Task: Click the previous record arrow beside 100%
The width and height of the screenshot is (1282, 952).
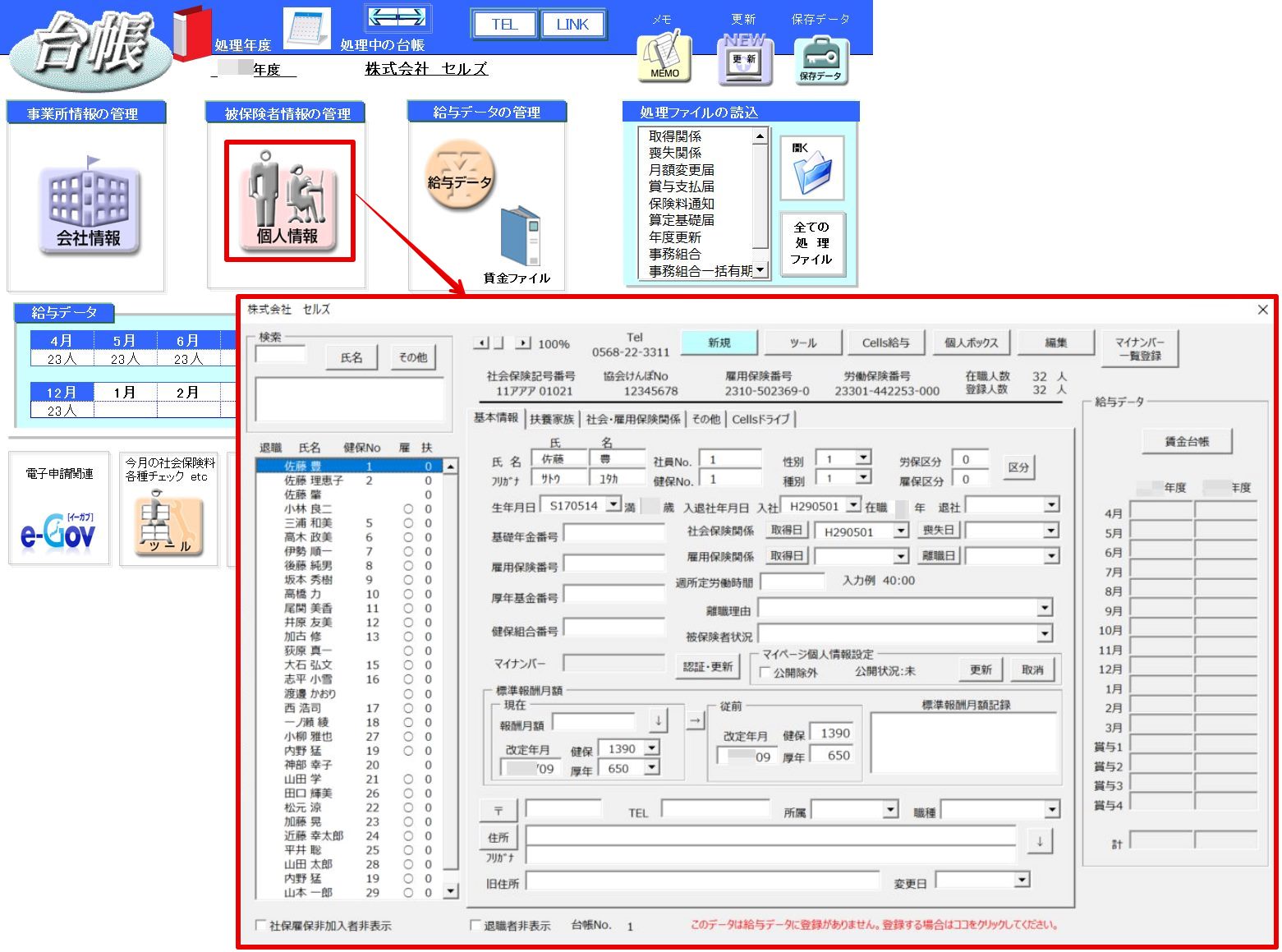Action: (483, 343)
